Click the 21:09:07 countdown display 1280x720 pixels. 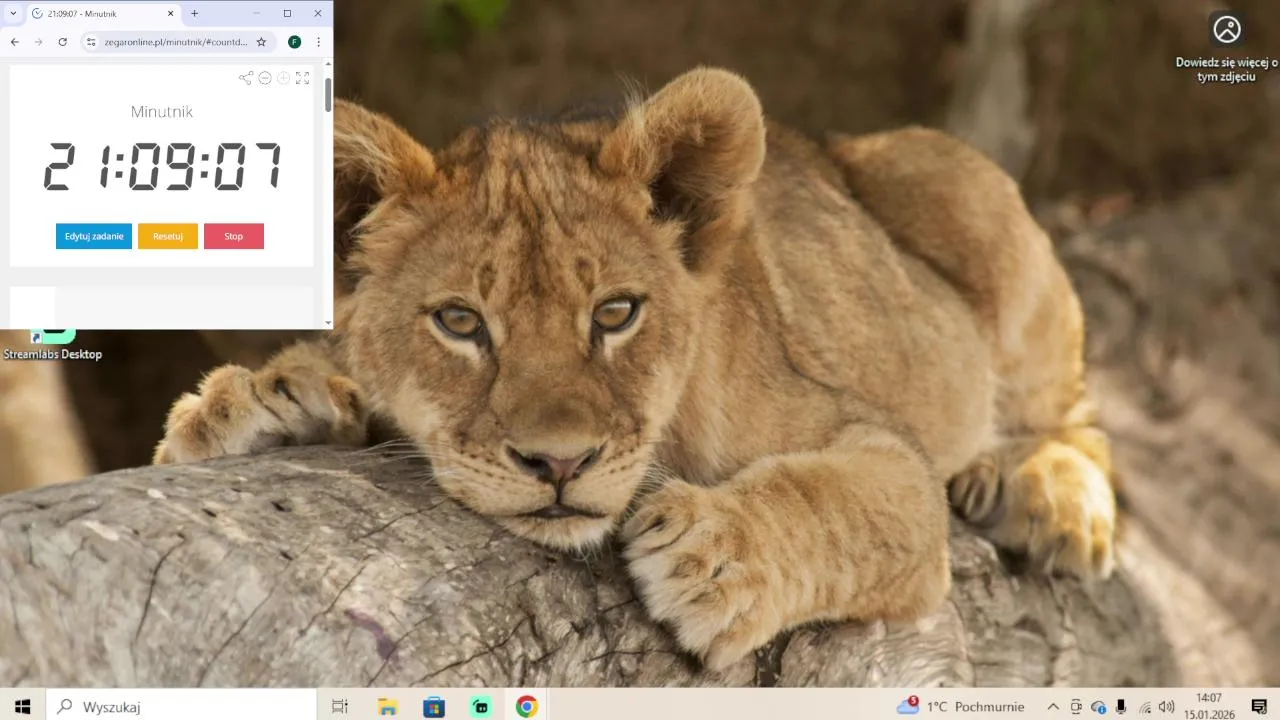click(x=162, y=166)
